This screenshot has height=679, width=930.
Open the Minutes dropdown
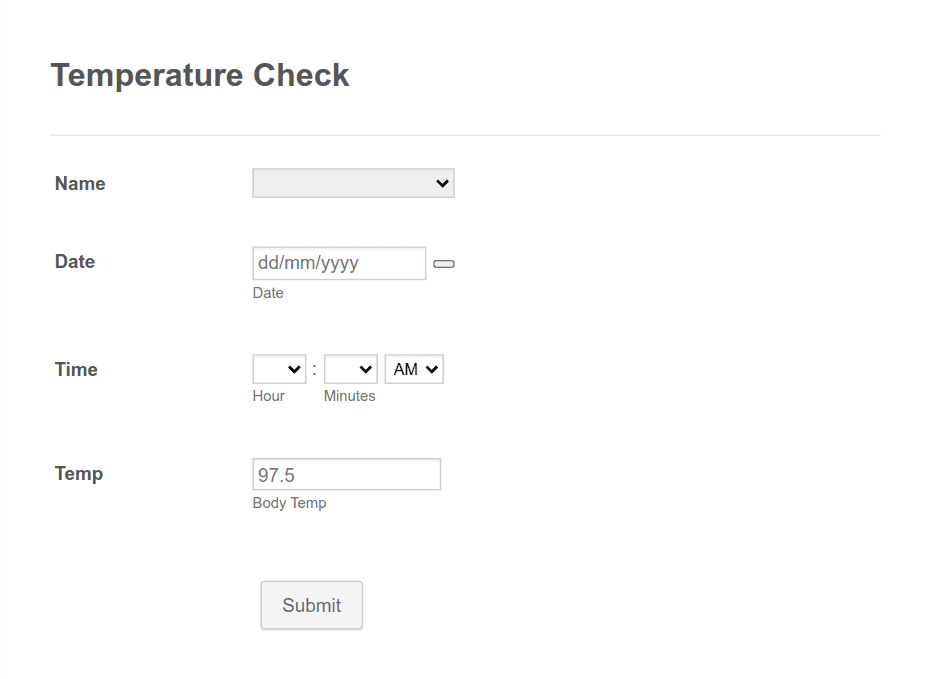(x=350, y=369)
